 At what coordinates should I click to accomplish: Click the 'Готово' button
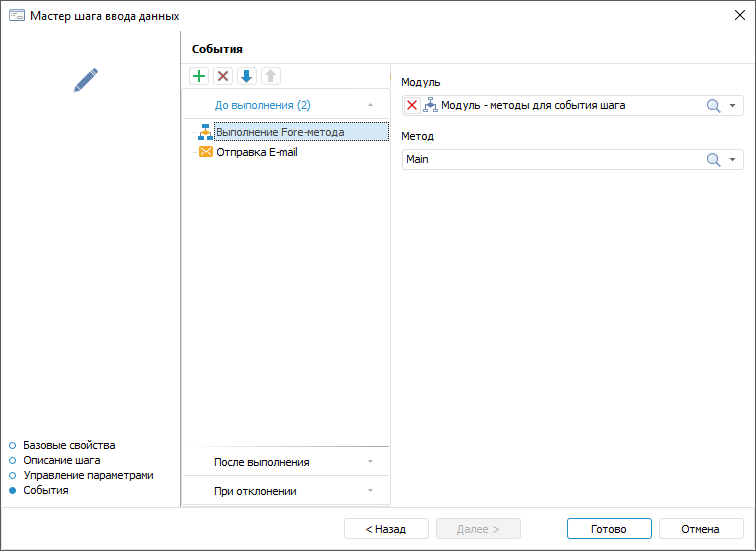click(x=608, y=529)
